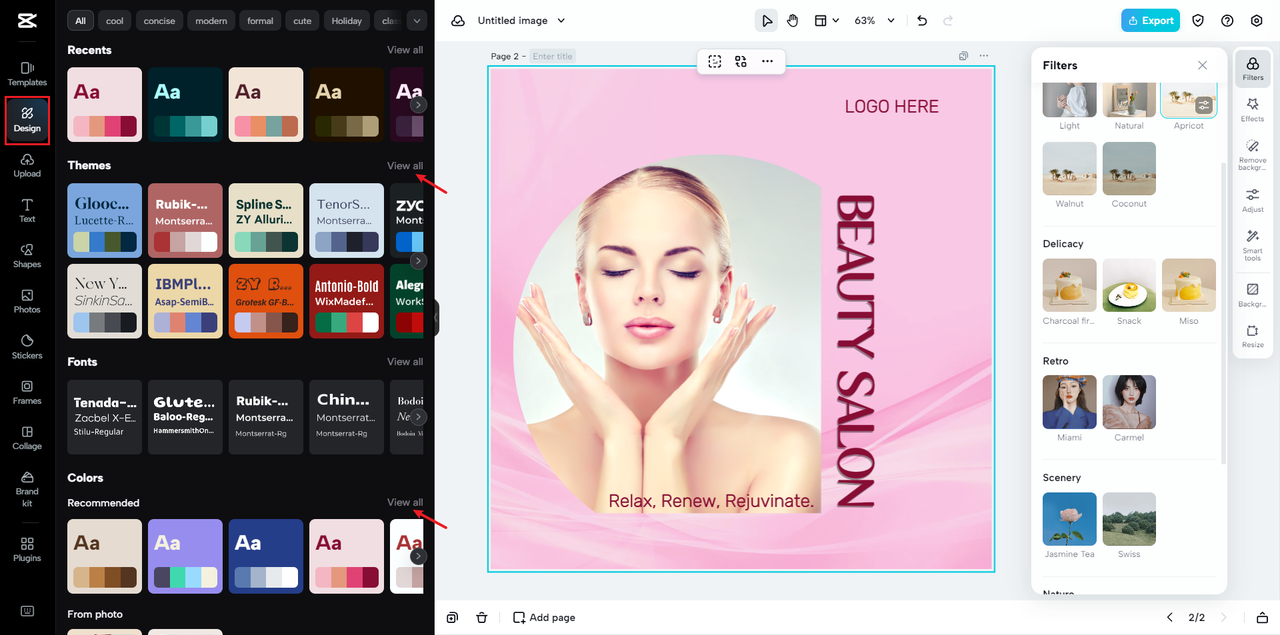
Task: Open the 63% zoom dropdown
Action: coord(874,20)
